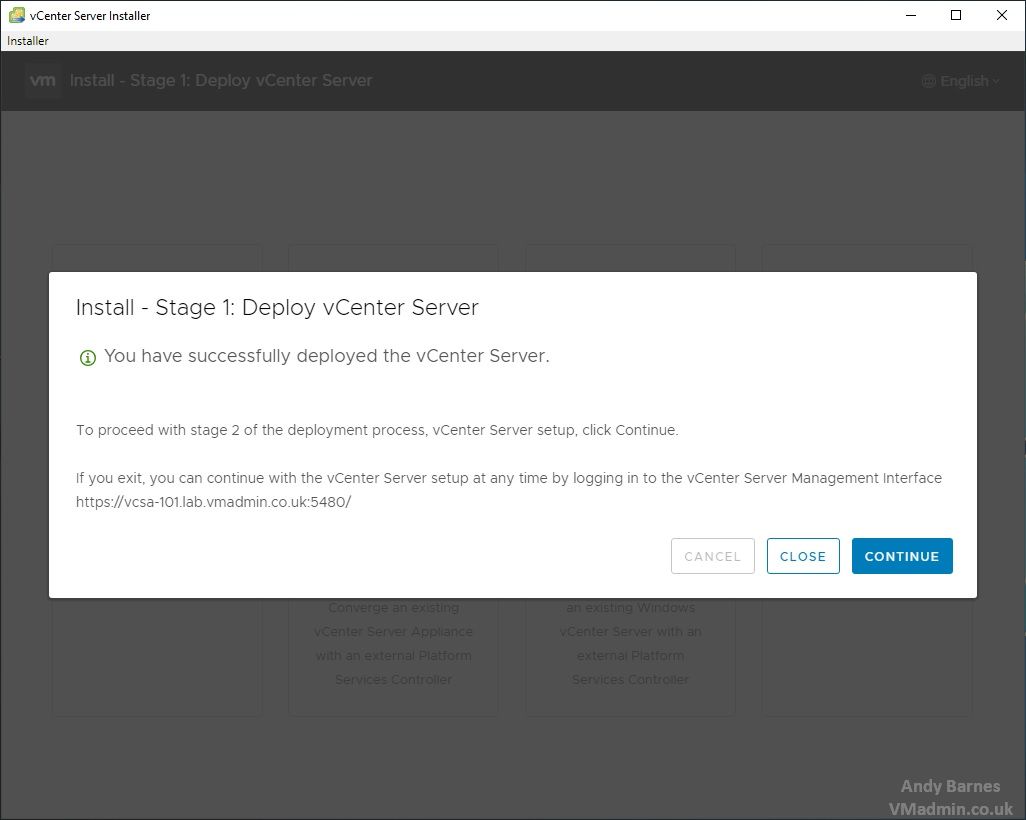Click the globe icon beside English

point(929,81)
